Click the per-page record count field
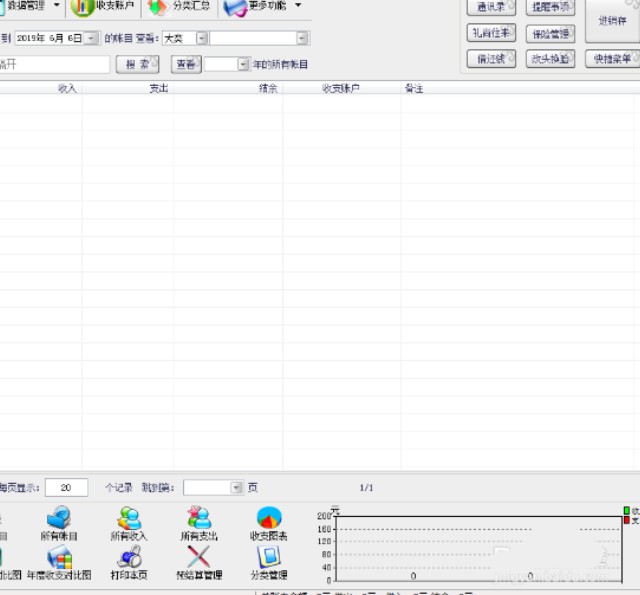The height and width of the screenshot is (595, 640). pyautogui.click(x=66, y=487)
